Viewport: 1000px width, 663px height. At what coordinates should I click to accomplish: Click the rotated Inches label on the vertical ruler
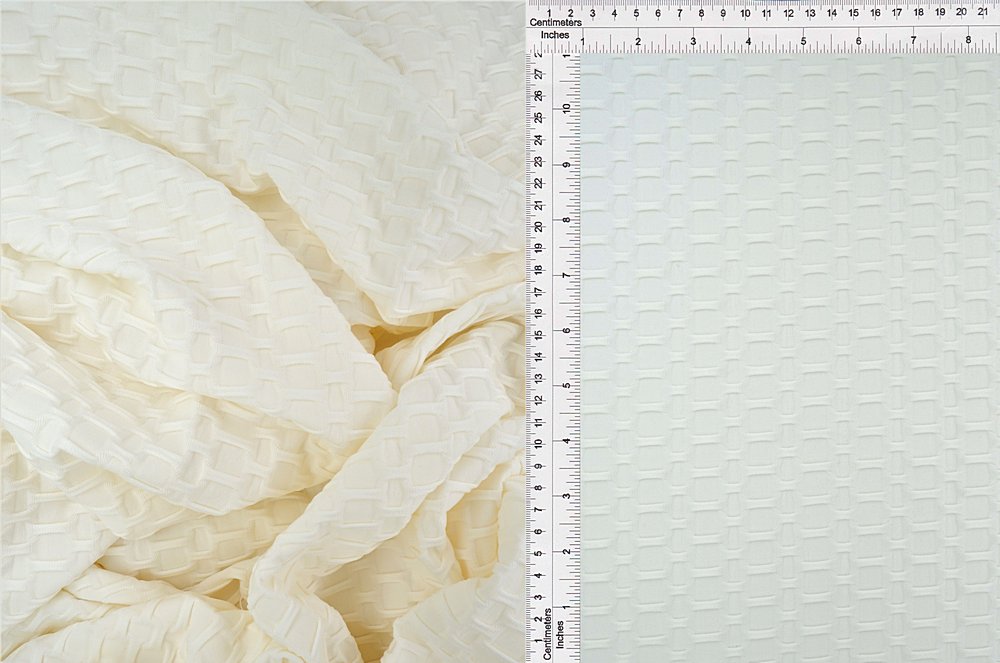tap(560, 634)
